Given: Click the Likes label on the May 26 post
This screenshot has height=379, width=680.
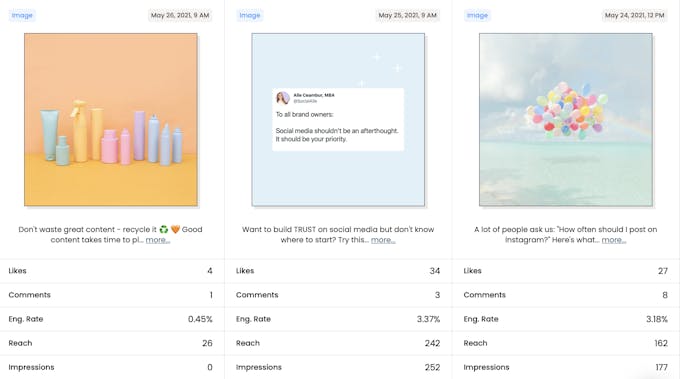Looking at the screenshot, I should point(17,271).
